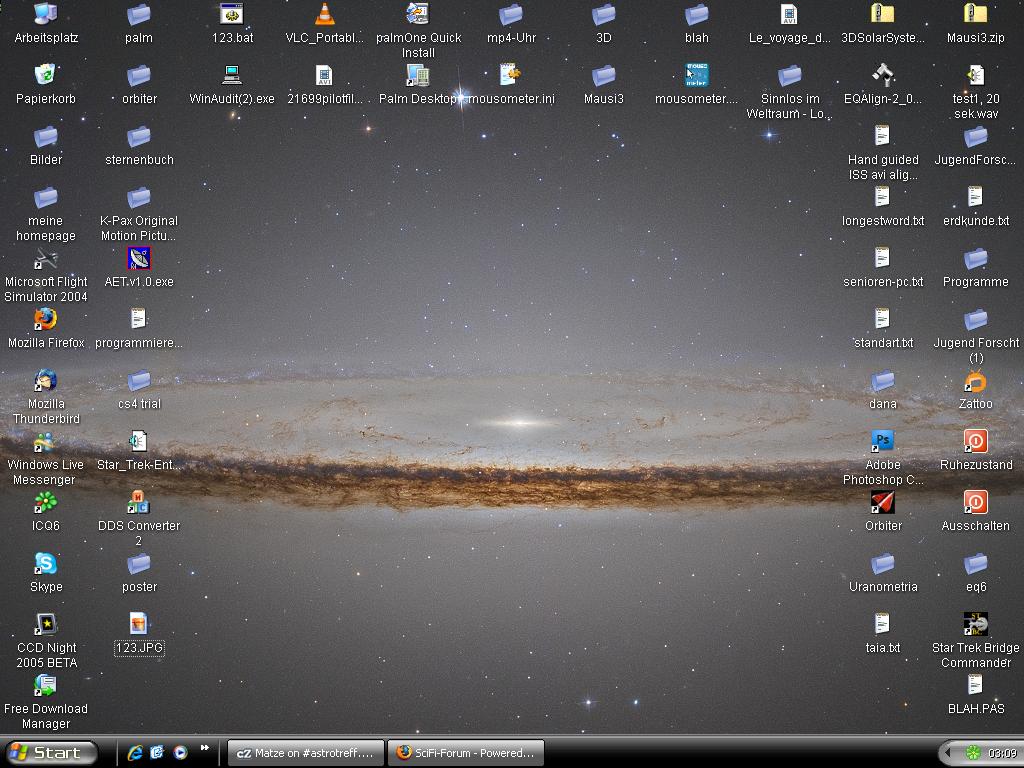Select the Papierkorb recycle bin
The height and width of the screenshot is (768, 1024).
[45, 76]
